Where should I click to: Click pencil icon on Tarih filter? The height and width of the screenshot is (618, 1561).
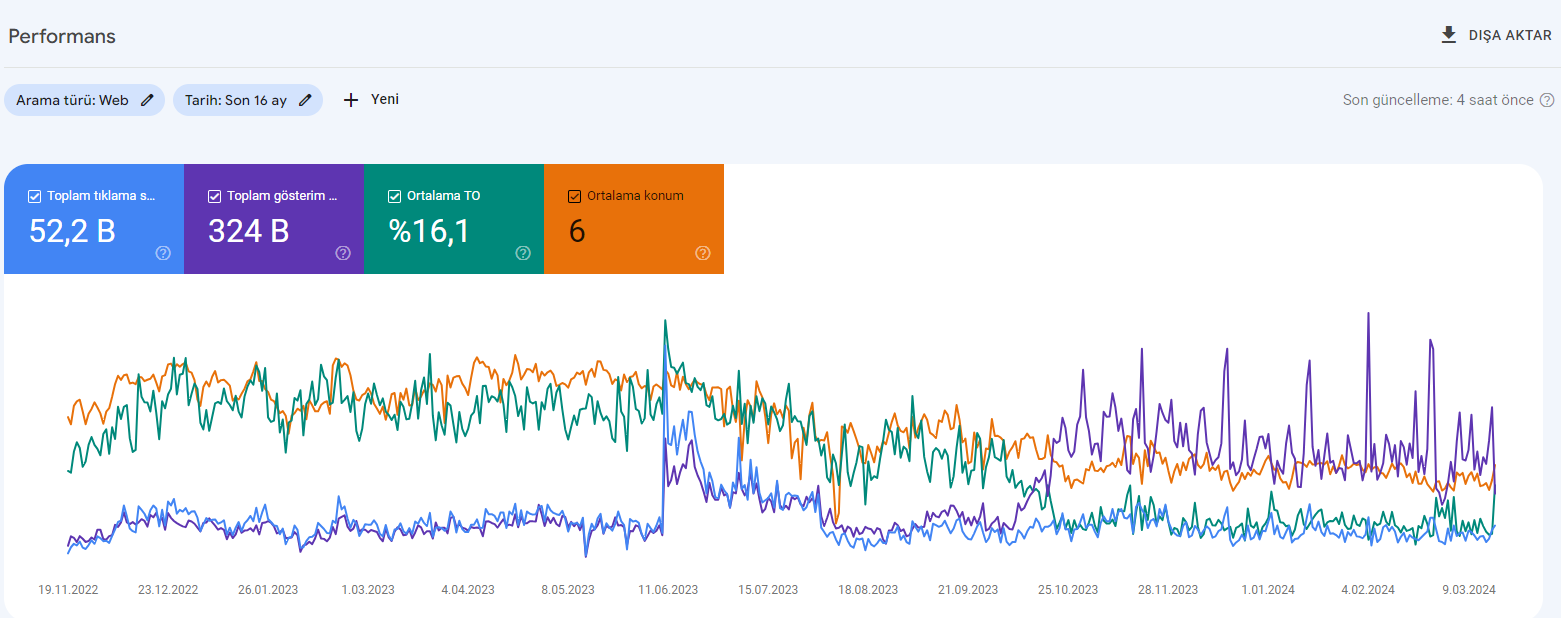(x=305, y=100)
